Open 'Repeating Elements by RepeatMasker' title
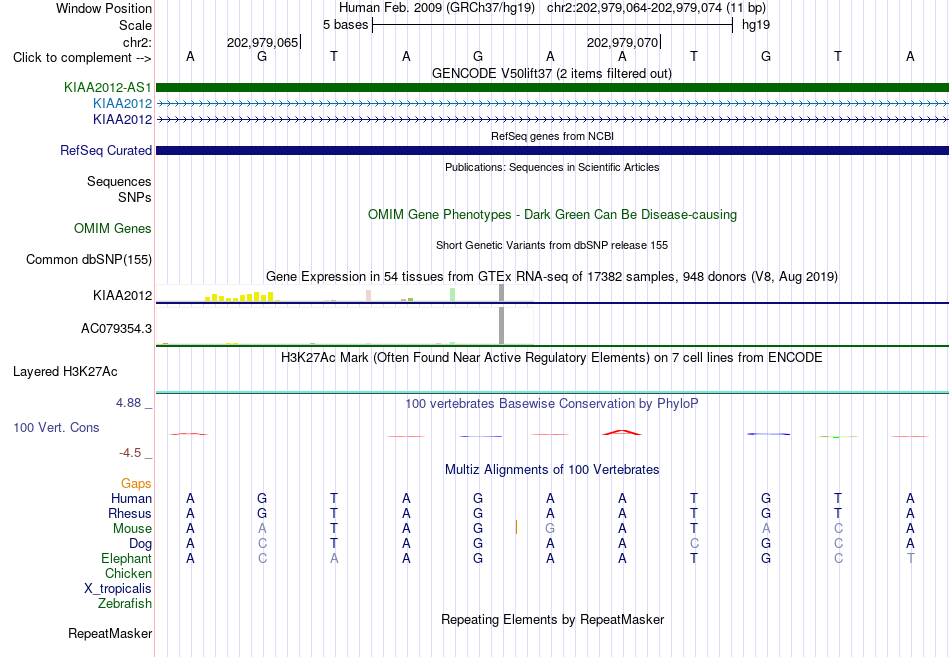This screenshot has height=657, width=950. pos(552,619)
